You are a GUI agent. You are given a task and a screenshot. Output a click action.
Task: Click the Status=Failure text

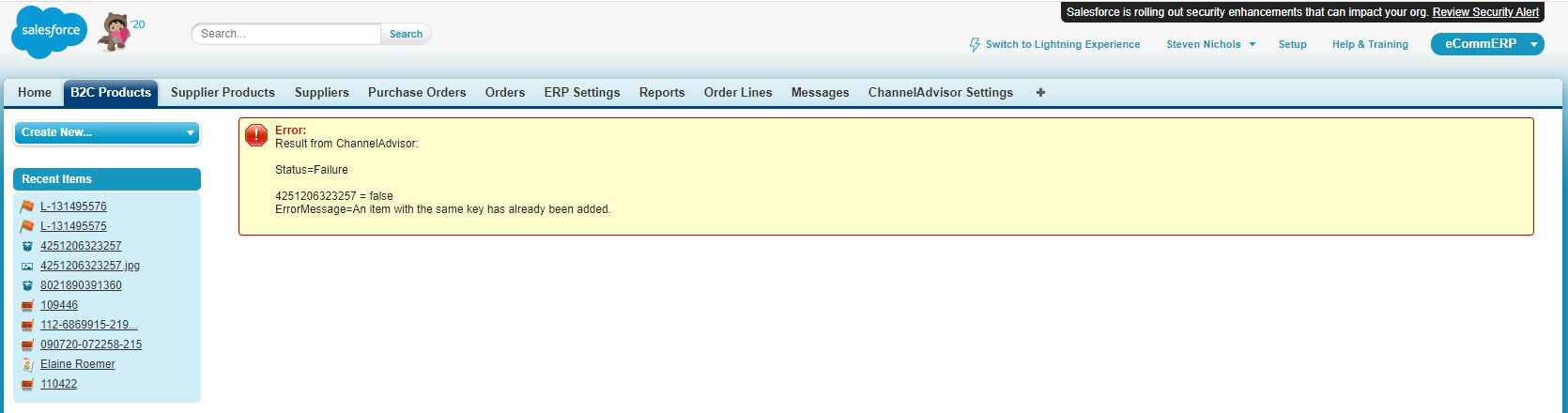(312, 170)
